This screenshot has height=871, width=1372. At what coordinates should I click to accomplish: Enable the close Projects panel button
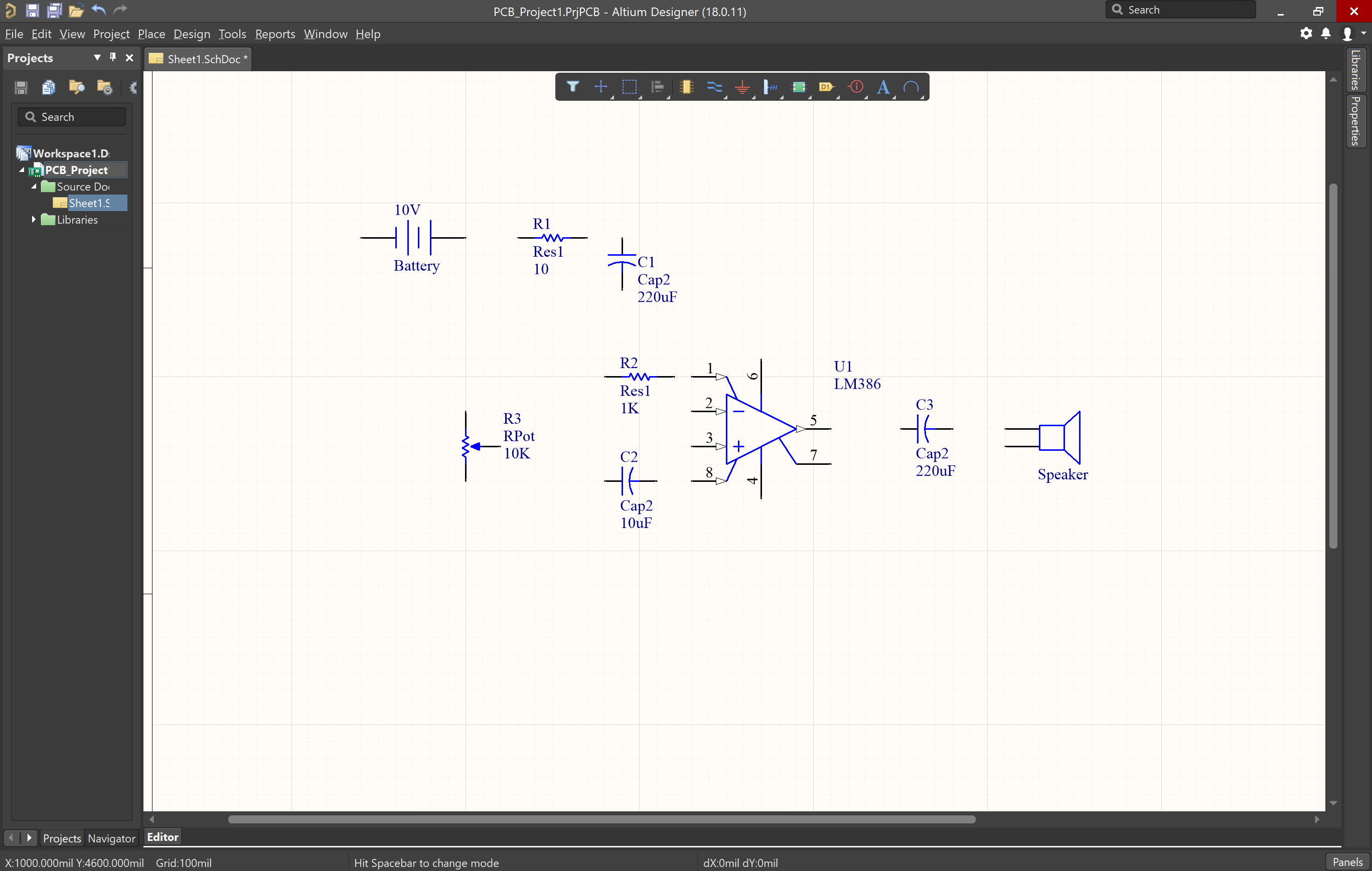129,58
